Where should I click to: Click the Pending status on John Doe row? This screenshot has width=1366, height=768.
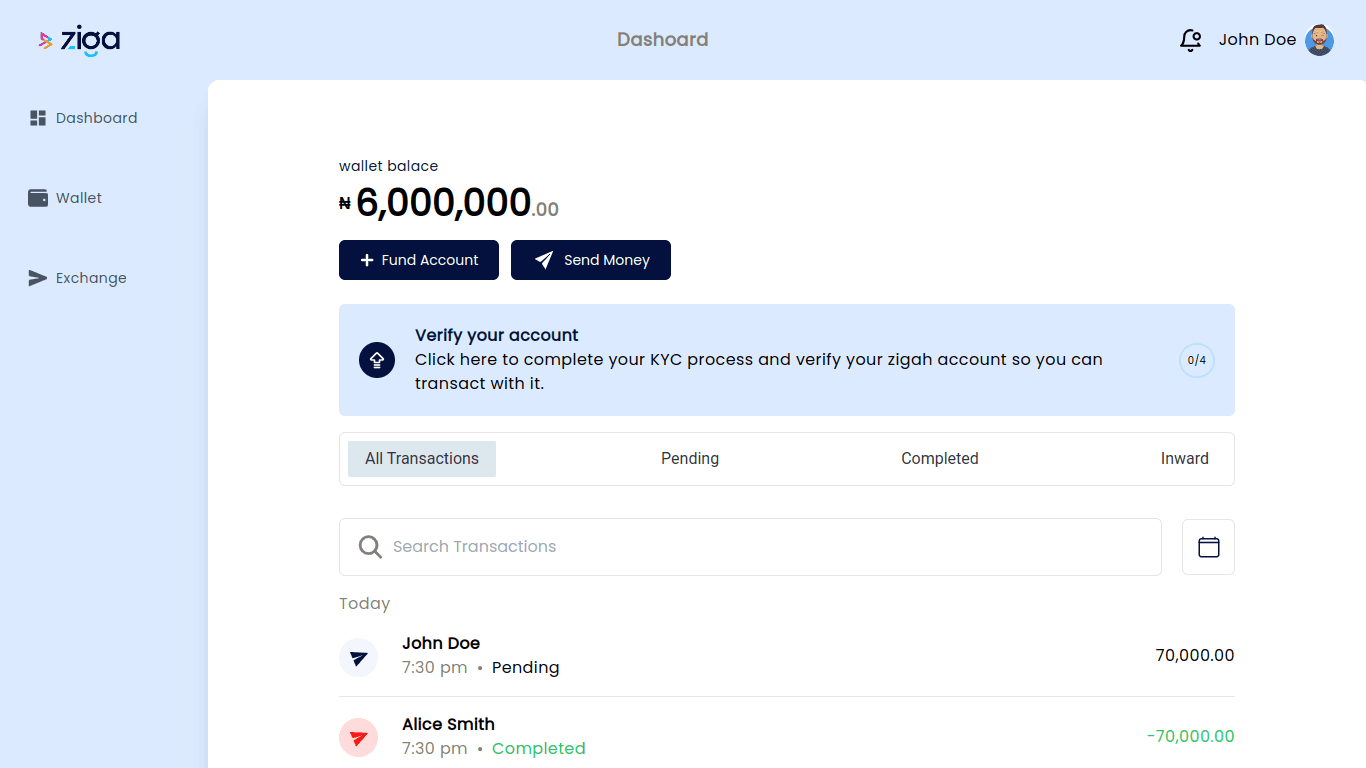coord(526,668)
